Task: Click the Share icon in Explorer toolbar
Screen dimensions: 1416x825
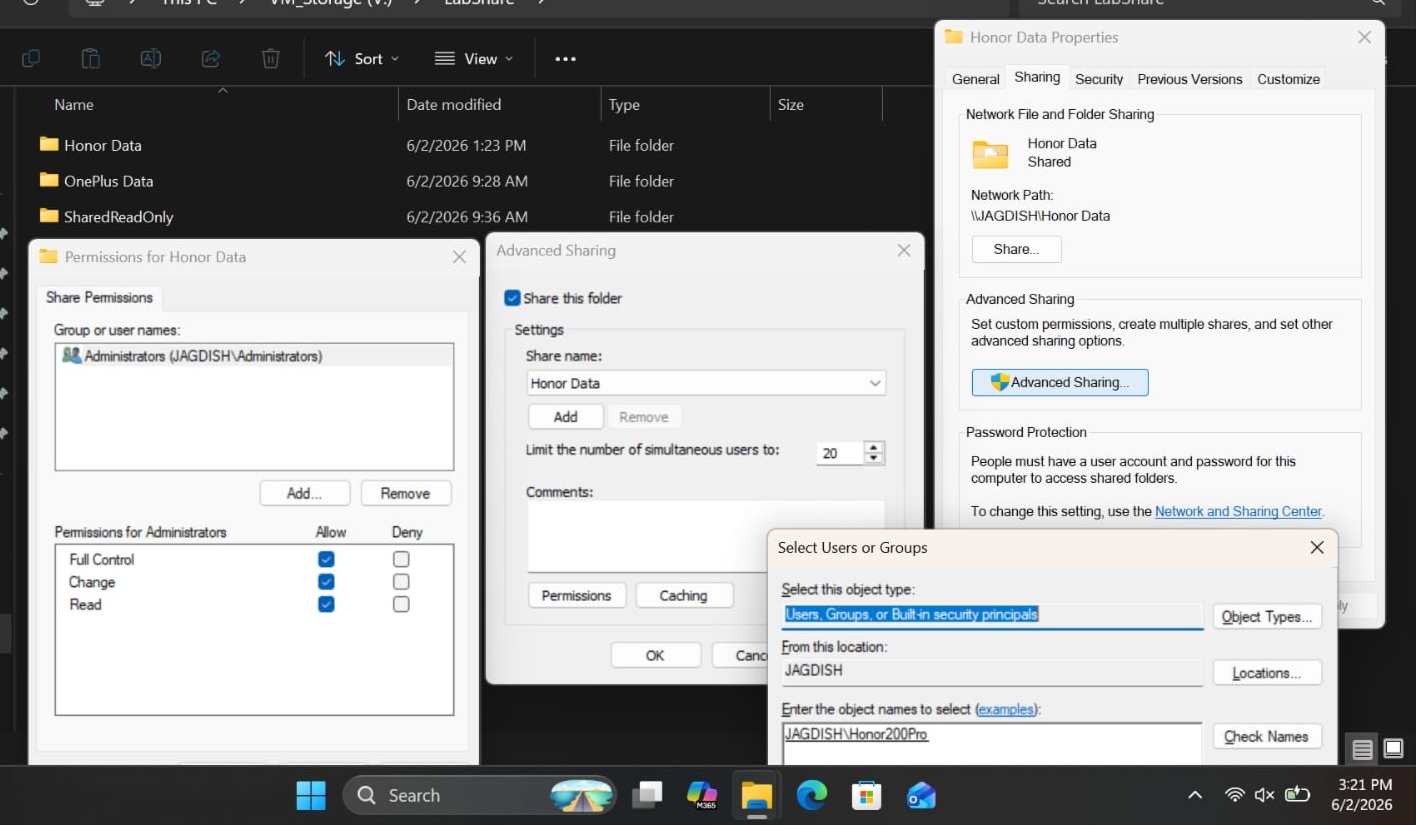Action: 211,59
